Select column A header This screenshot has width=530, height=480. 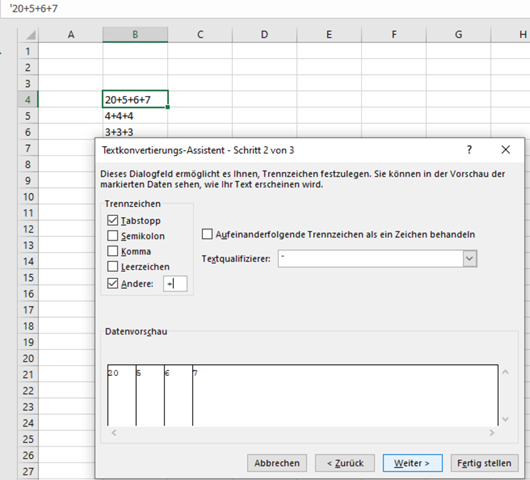point(71,34)
